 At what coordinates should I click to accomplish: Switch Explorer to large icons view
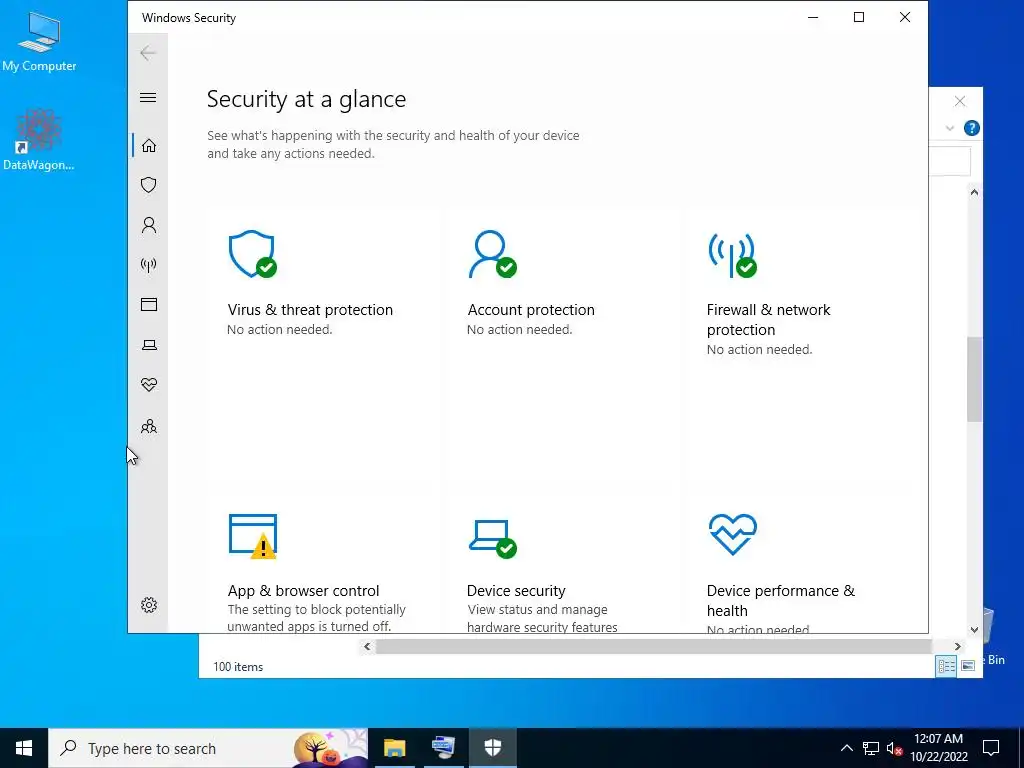click(x=968, y=666)
